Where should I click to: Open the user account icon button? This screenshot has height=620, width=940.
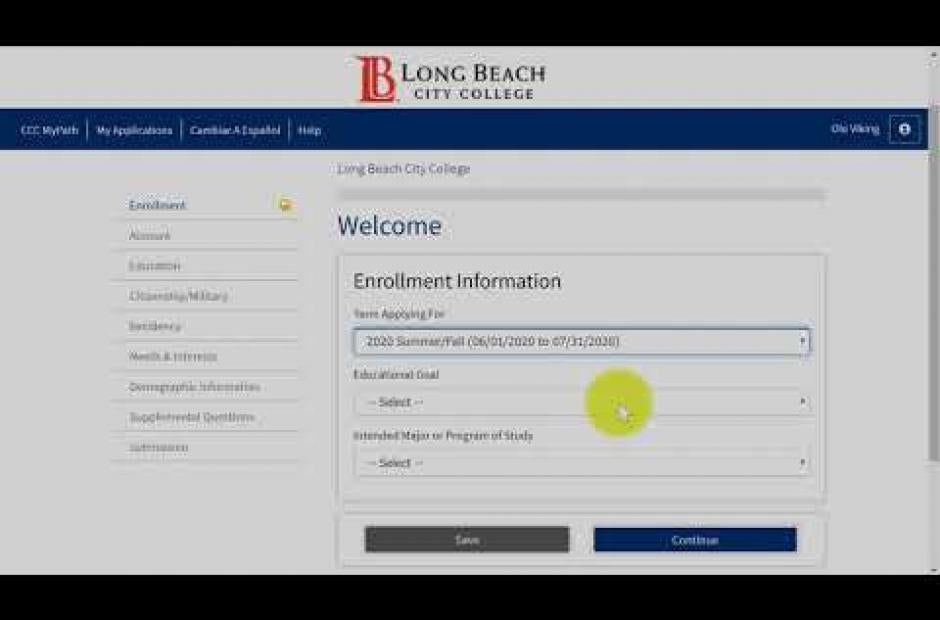(x=904, y=129)
